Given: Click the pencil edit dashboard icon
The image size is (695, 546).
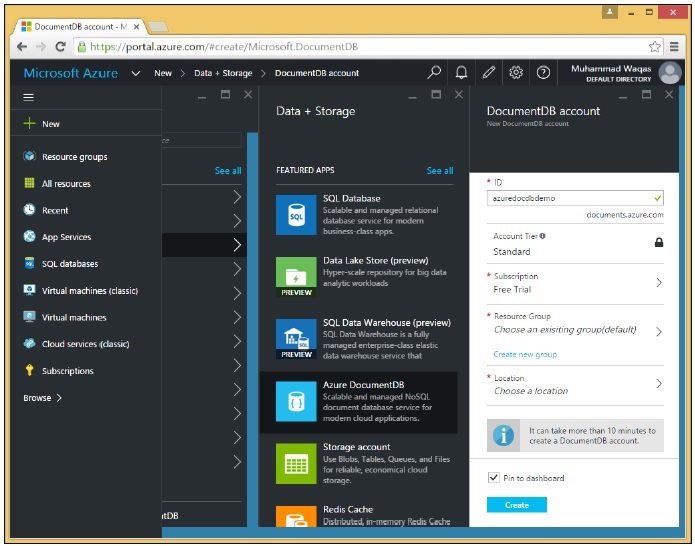Looking at the screenshot, I should 488,72.
